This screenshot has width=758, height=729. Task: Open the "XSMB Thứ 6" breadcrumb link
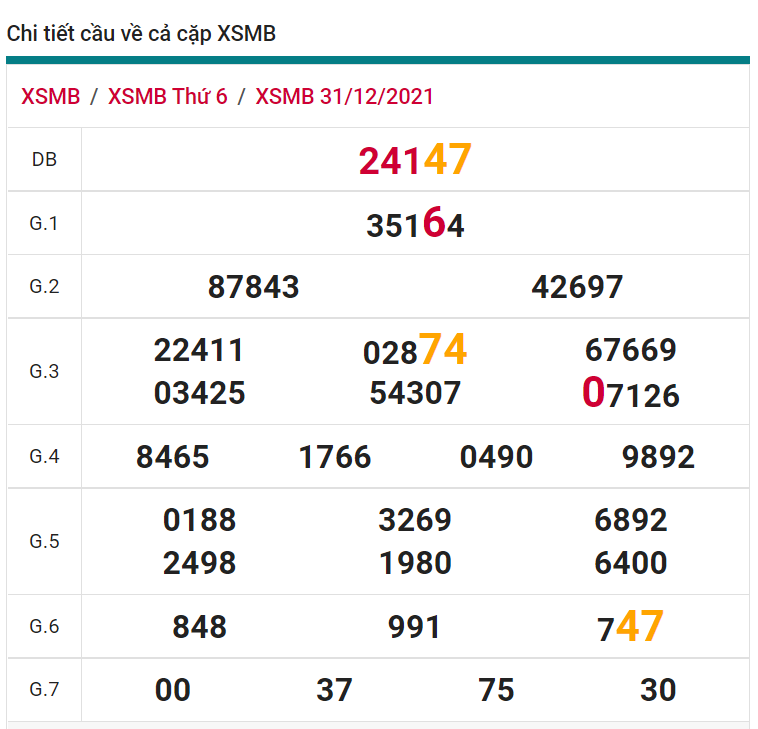click(x=167, y=97)
